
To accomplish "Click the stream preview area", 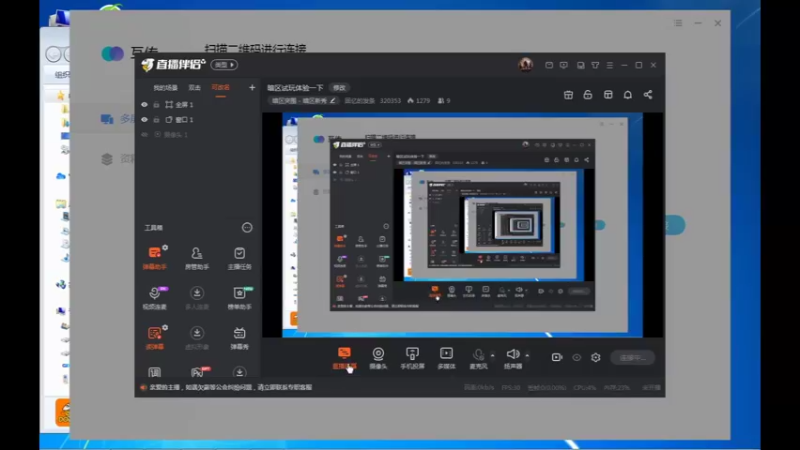I will [462, 225].
